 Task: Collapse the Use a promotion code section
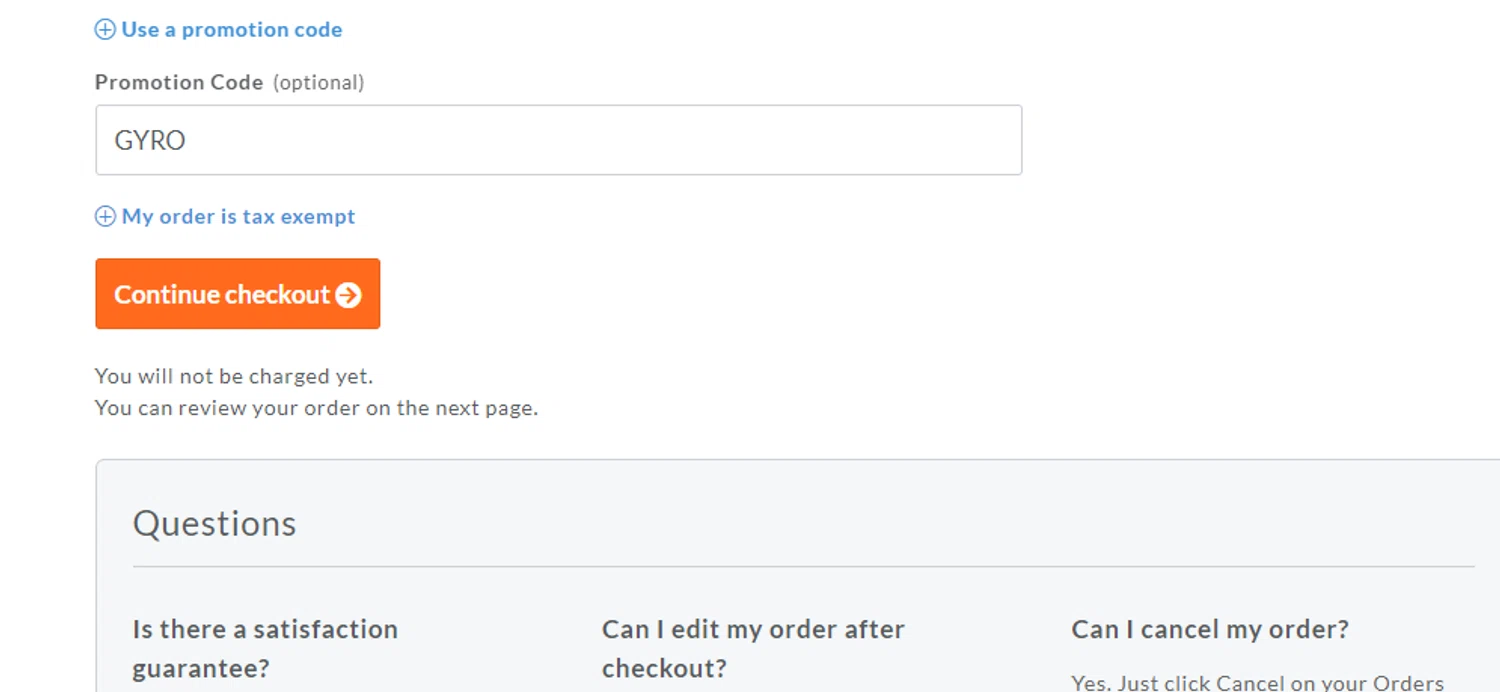[231, 30]
